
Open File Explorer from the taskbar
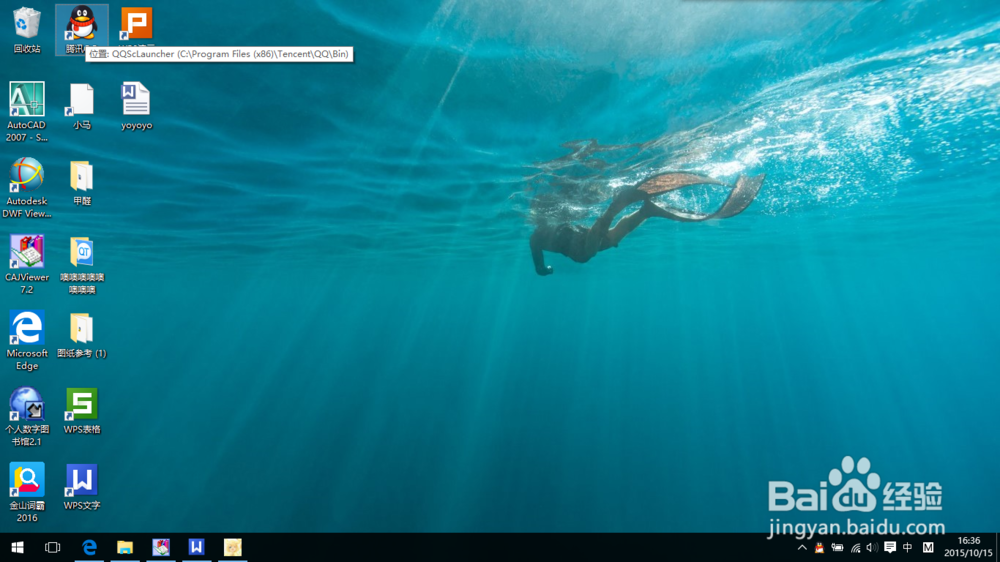coord(125,547)
